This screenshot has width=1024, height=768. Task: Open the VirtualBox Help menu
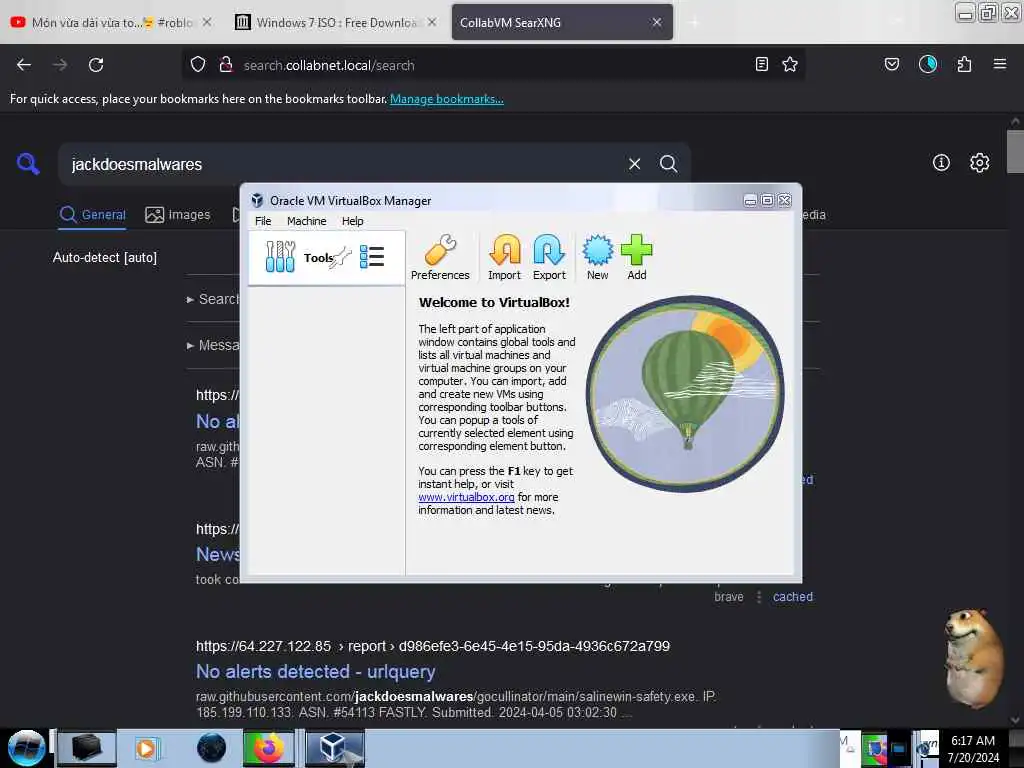pos(353,221)
